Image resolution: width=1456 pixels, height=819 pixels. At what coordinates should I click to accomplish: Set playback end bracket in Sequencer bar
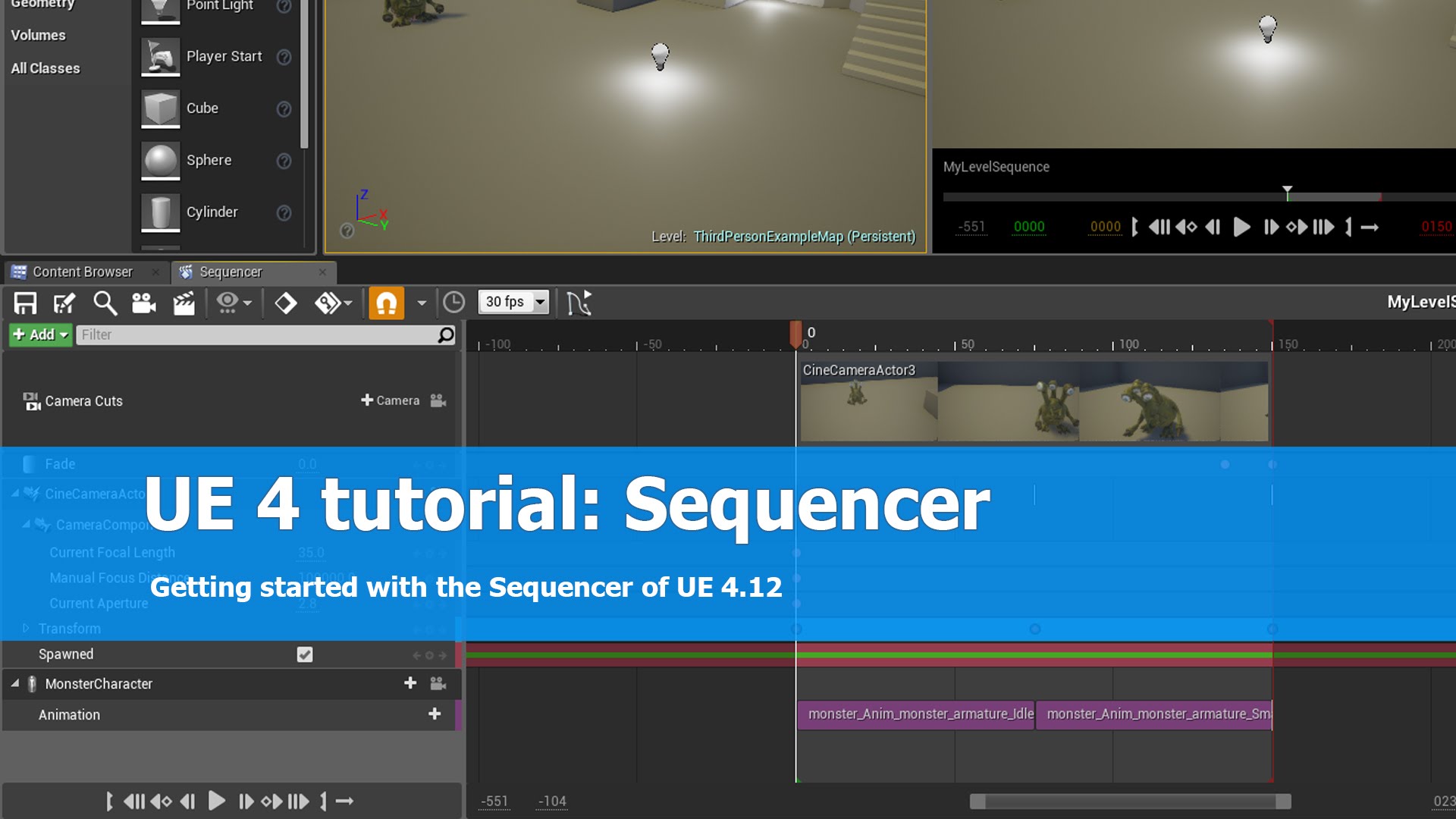click(324, 801)
